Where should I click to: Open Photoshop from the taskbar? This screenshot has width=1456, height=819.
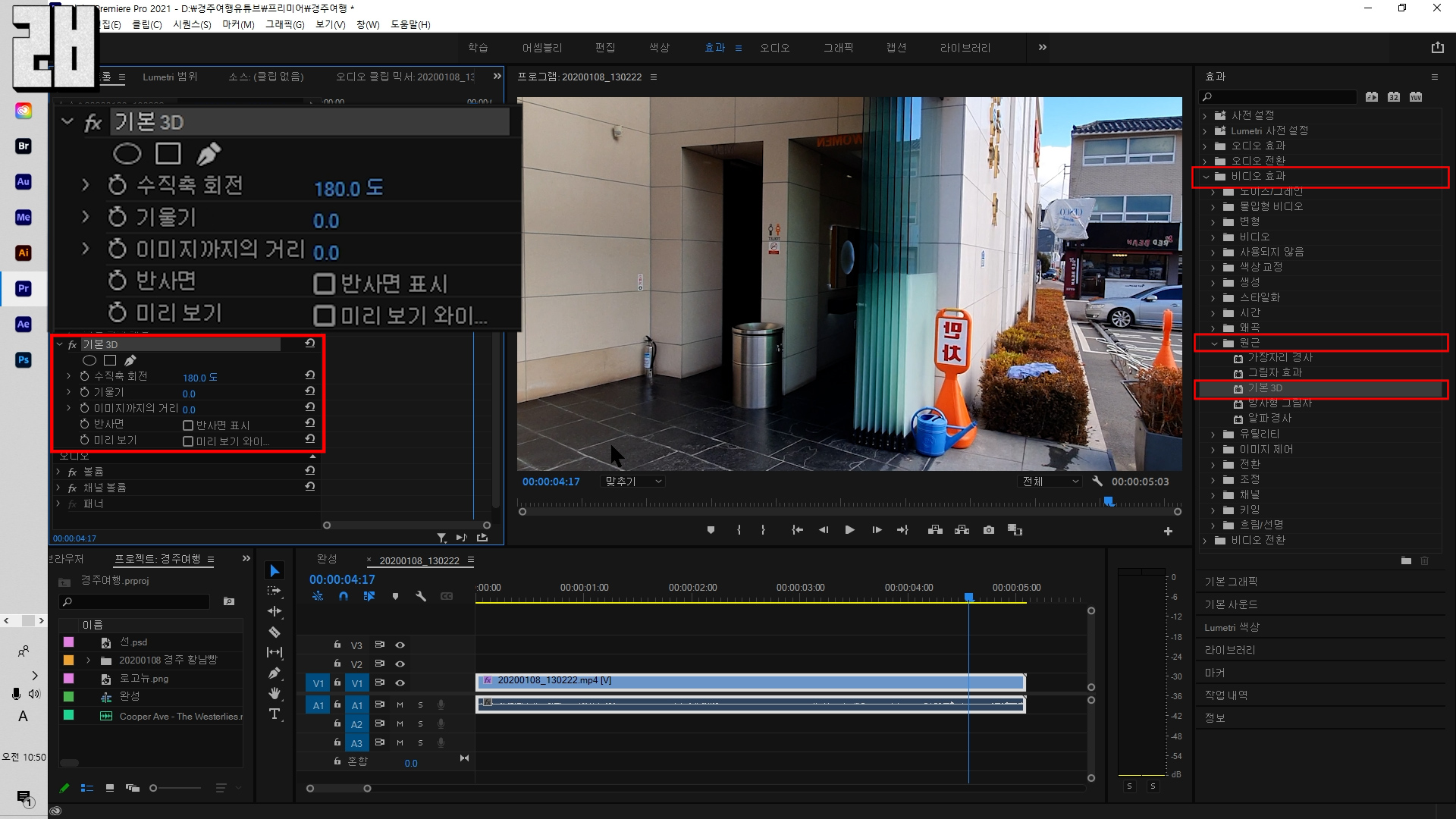pyautogui.click(x=24, y=359)
